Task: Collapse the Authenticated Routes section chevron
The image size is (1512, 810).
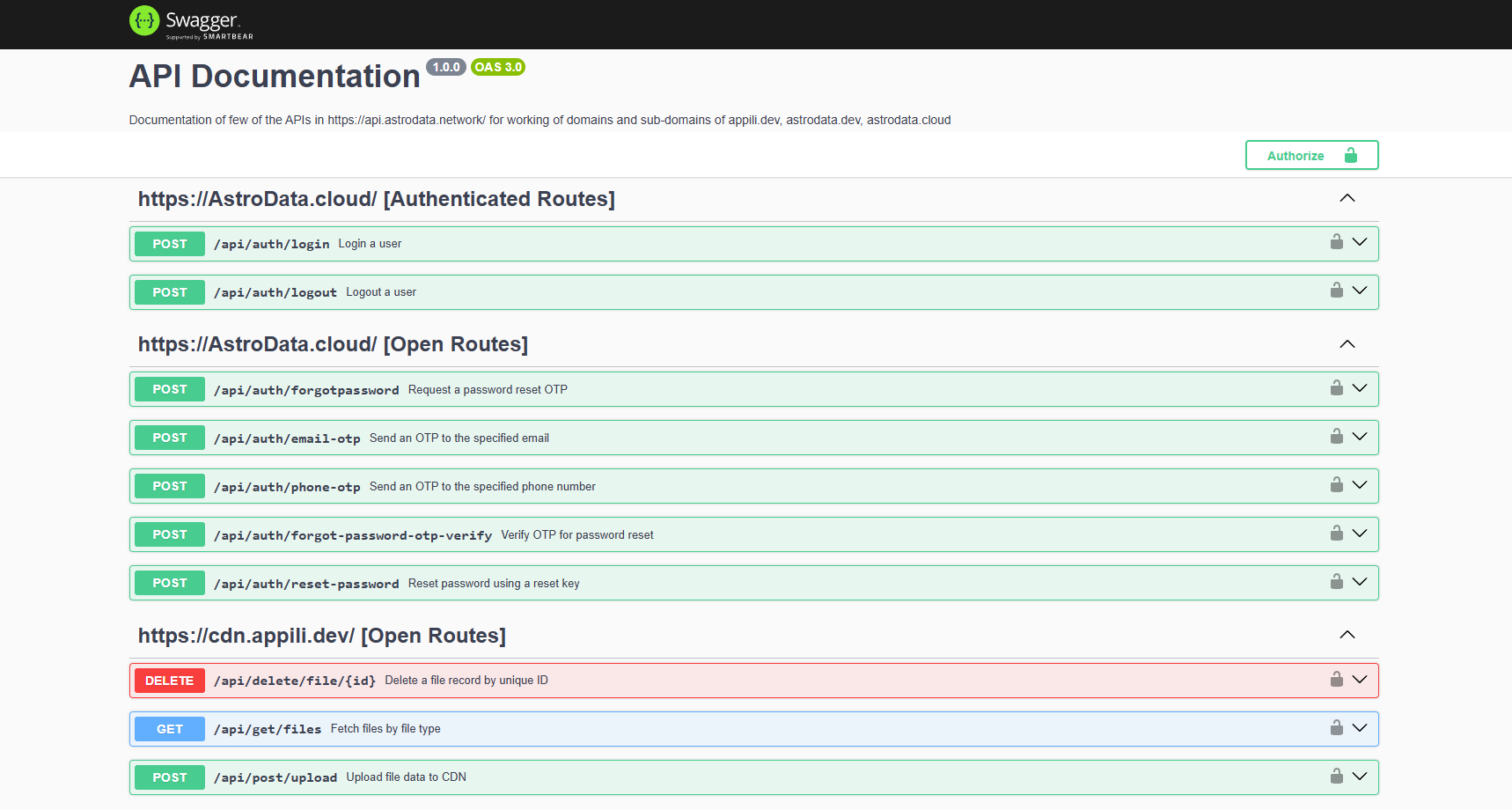Action: [1347, 198]
